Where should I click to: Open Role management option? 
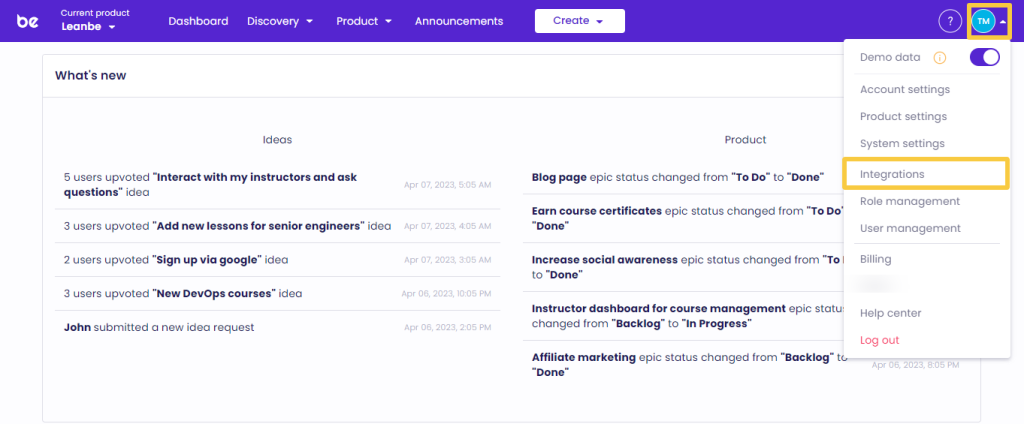[909, 201]
